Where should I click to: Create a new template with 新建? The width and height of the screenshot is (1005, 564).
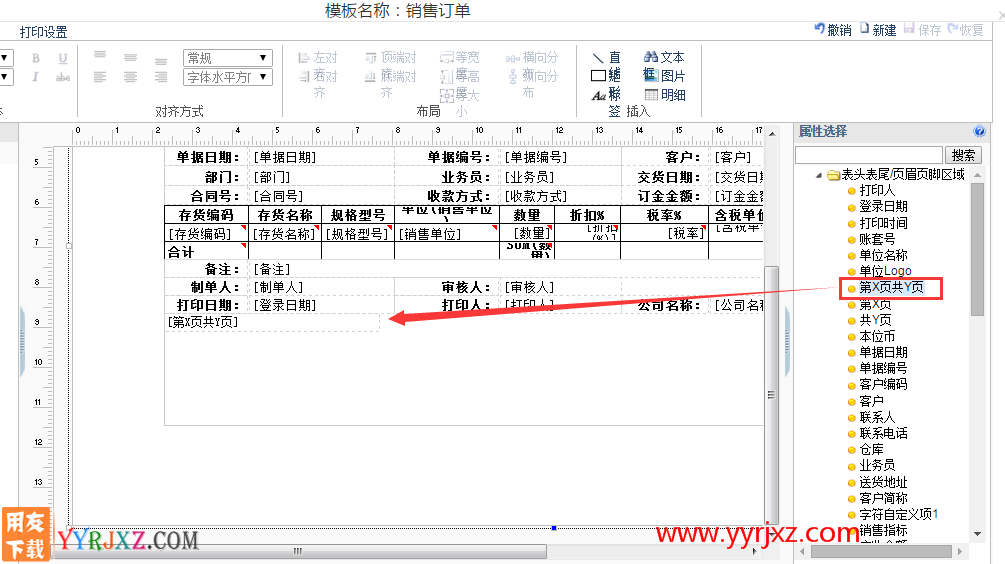(x=877, y=30)
